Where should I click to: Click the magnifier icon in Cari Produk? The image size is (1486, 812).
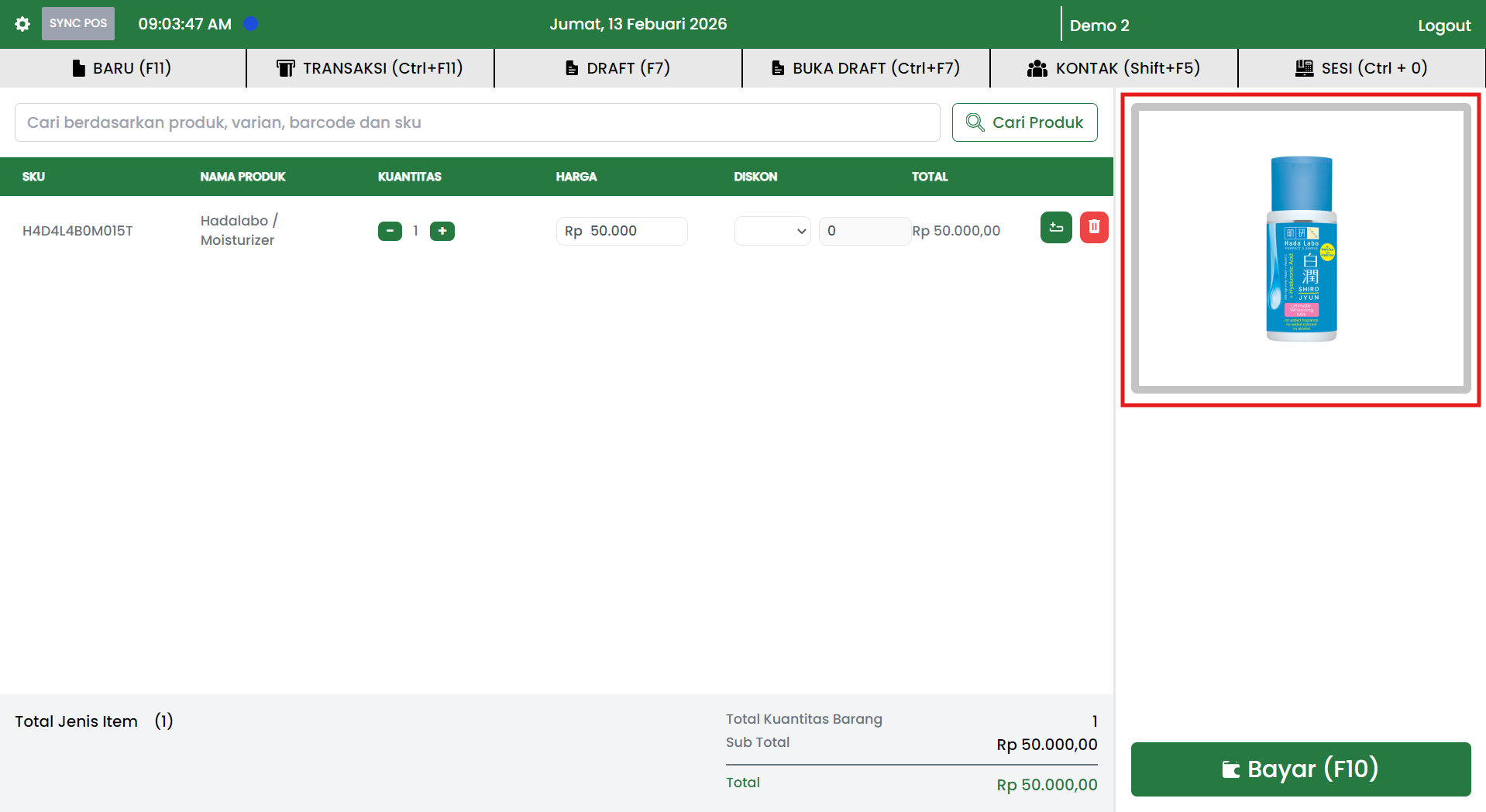975,122
